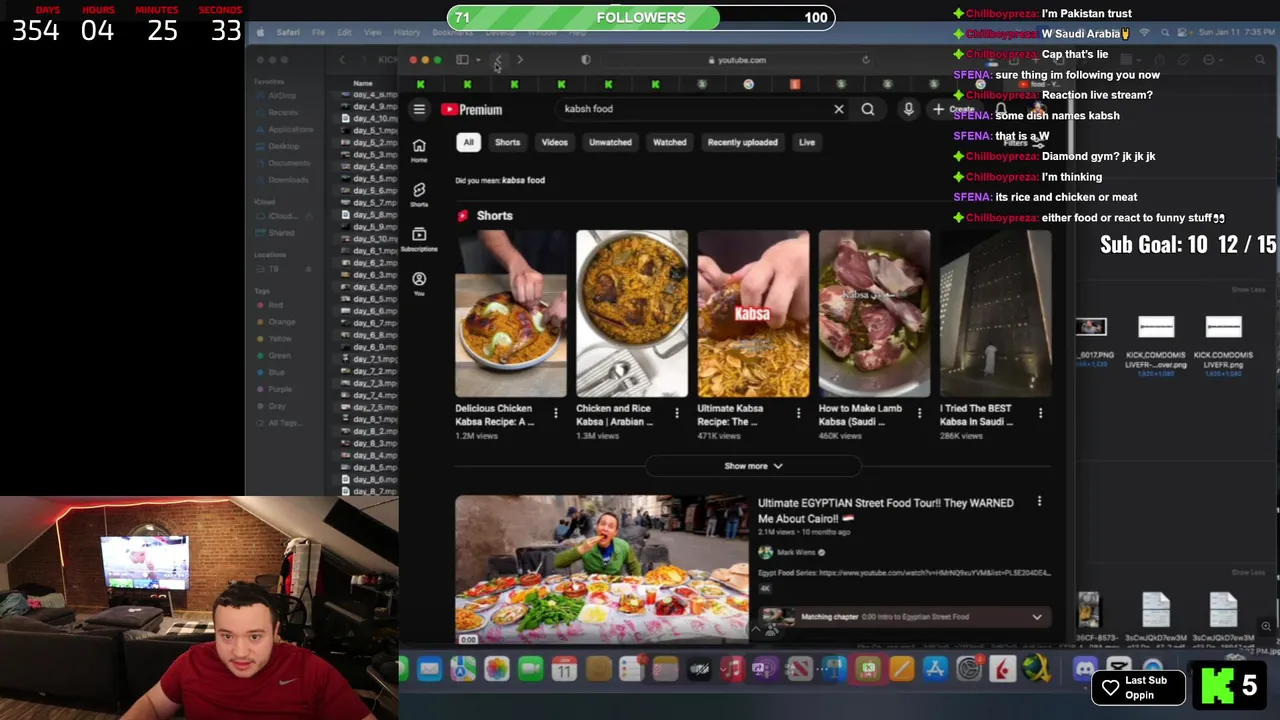This screenshot has height=720, width=1280.
Task: Click the YouTube Premium logo
Action: [x=472, y=109]
